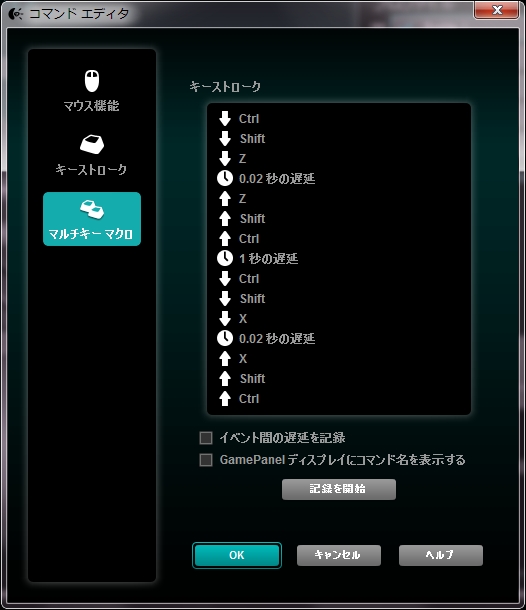Select the last Ctrl key-up entry
Viewport: 526px width, 610px height.
click(x=239, y=399)
